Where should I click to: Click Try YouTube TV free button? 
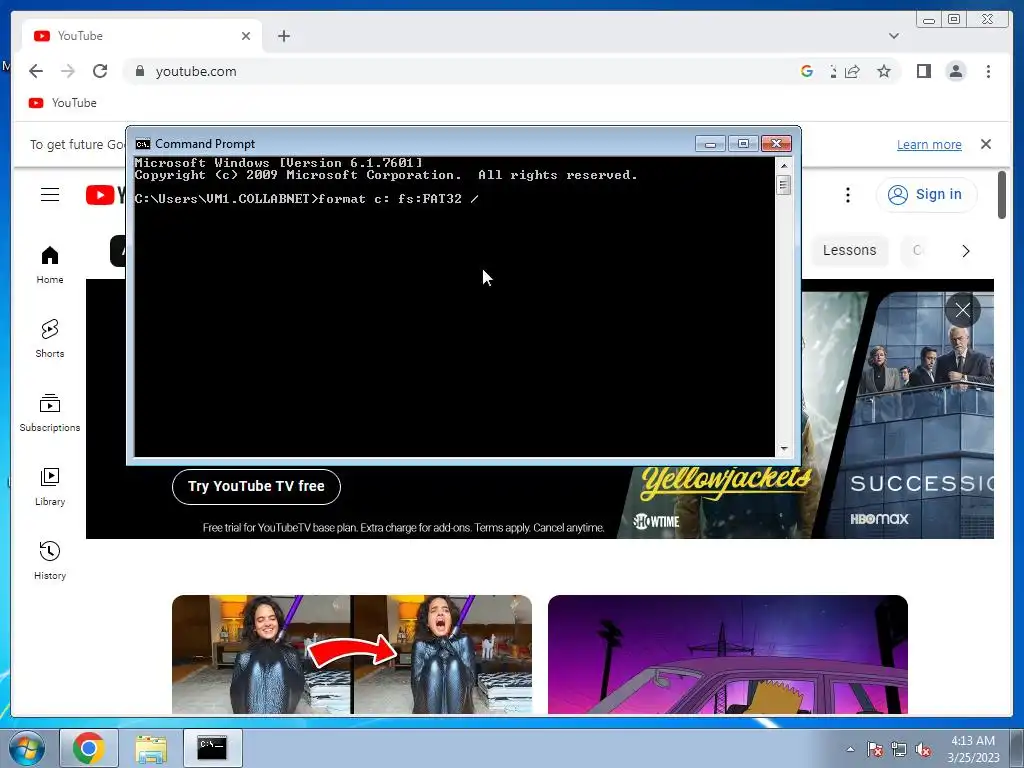[257, 487]
